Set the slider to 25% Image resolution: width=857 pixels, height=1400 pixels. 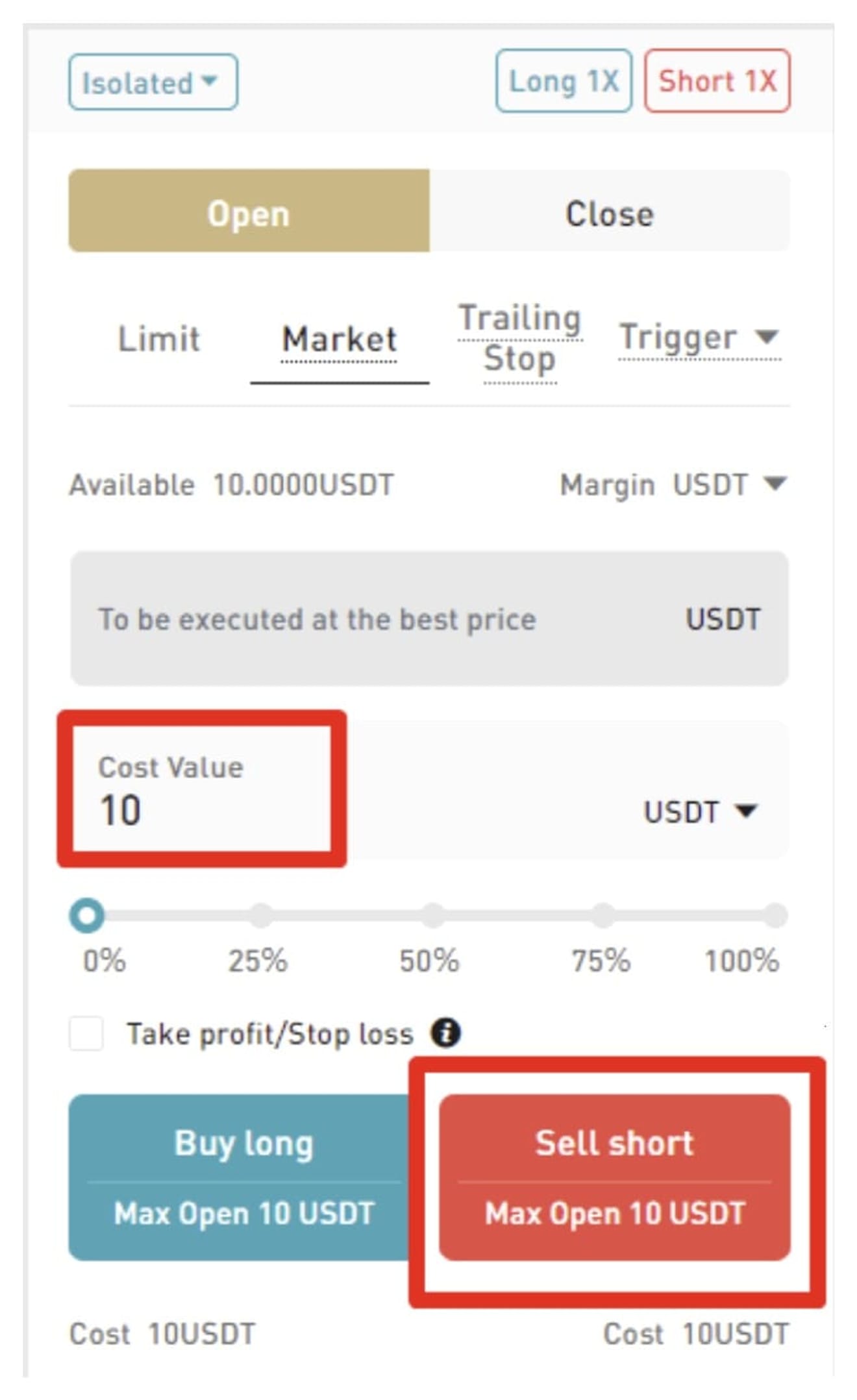[x=260, y=915]
